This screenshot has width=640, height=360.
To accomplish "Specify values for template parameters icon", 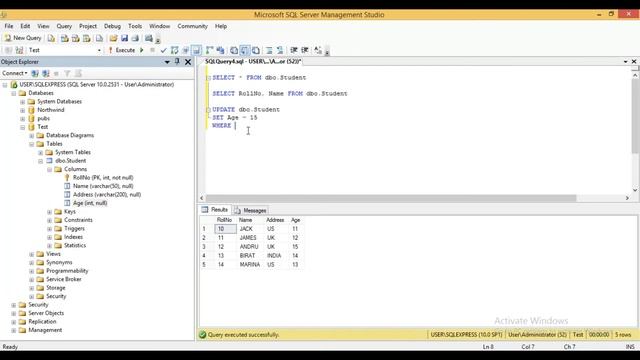I will click(x=318, y=50).
